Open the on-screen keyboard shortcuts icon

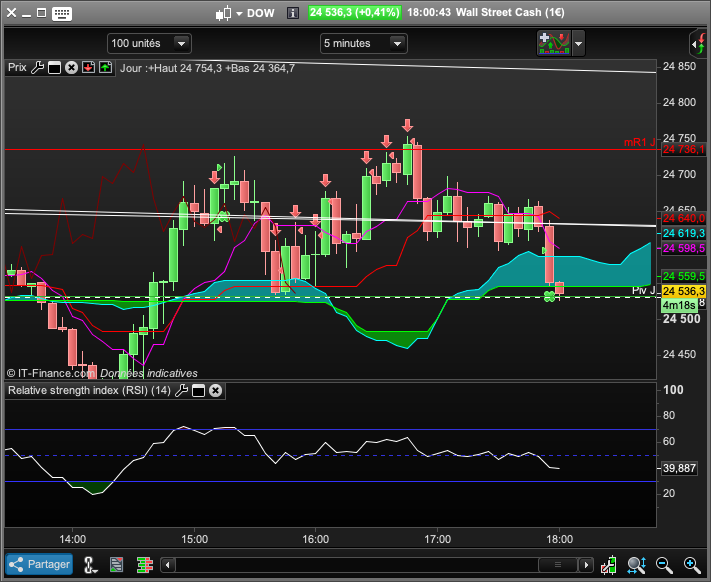click(62, 14)
